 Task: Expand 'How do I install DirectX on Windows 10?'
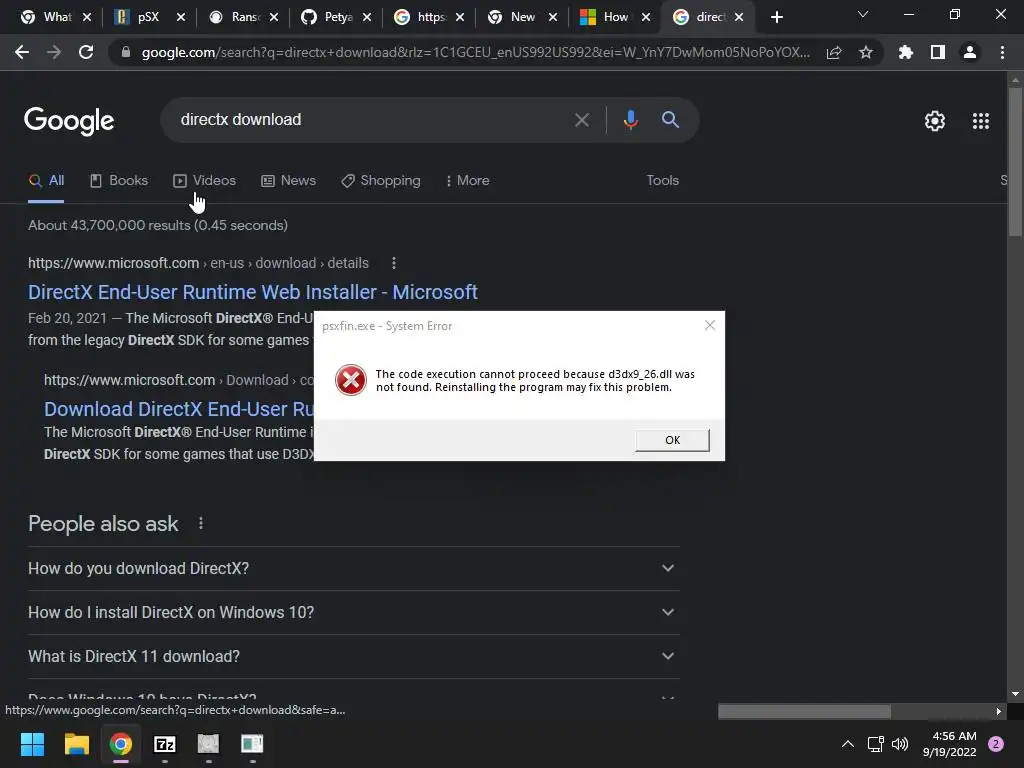[354, 613]
